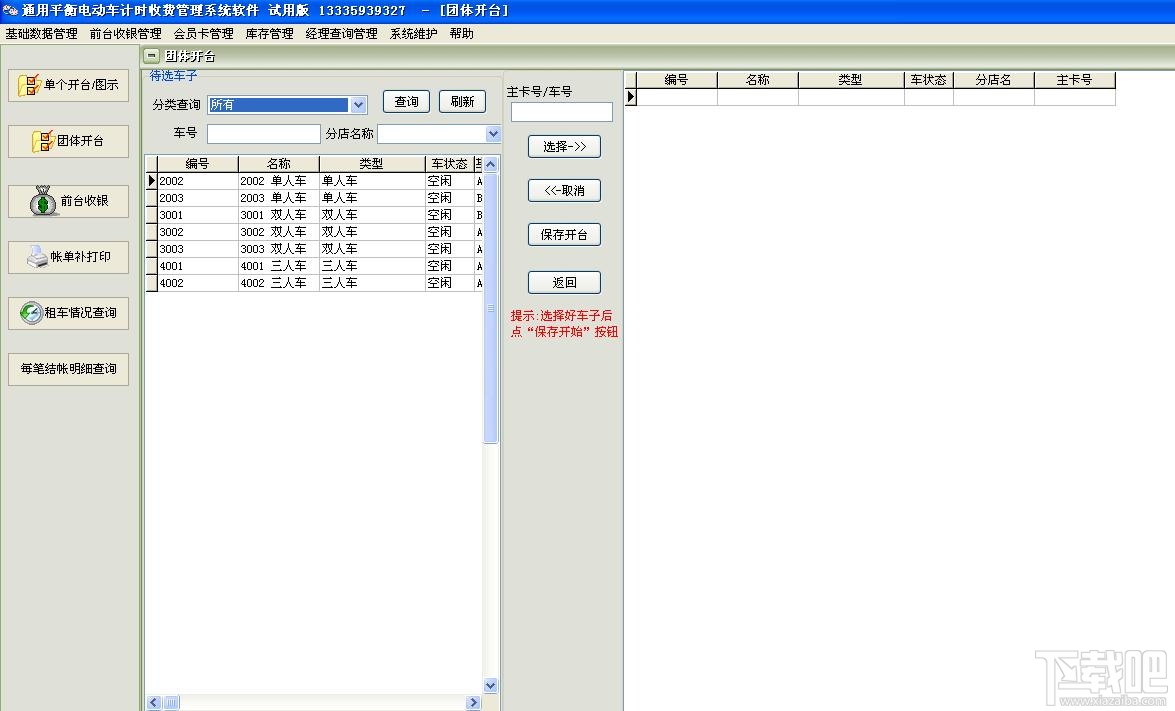
Task: Focus the 主卡号/车号 input field
Action: [562, 112]
